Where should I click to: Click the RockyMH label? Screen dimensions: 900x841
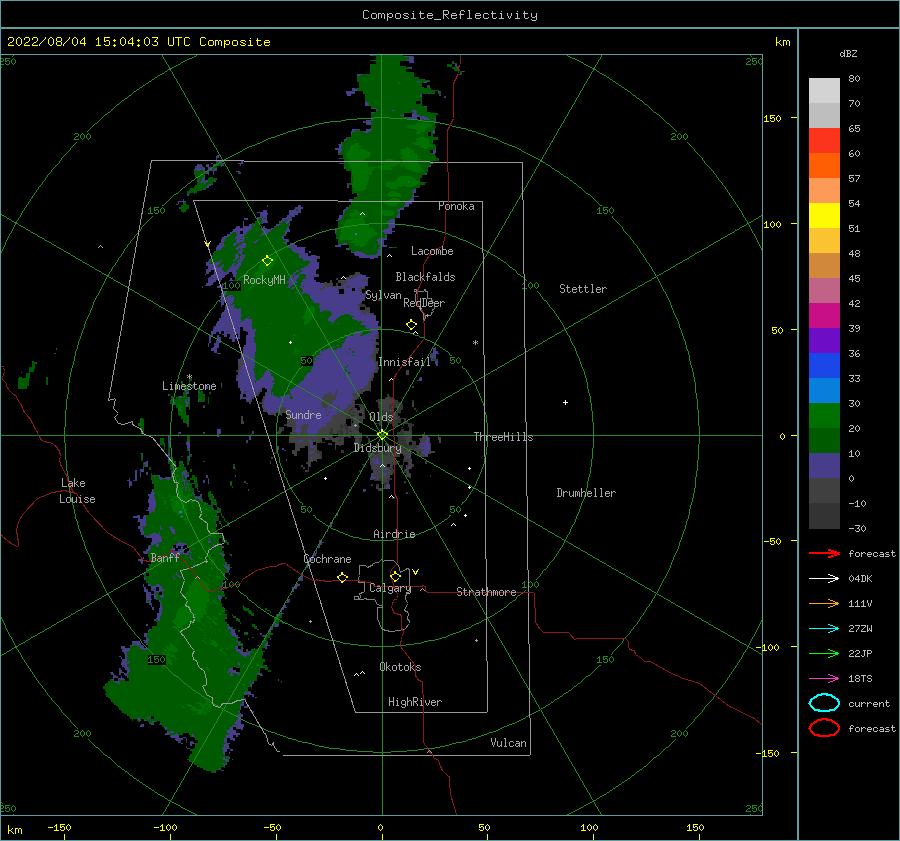pyautogui.click(x=264, y=280)
